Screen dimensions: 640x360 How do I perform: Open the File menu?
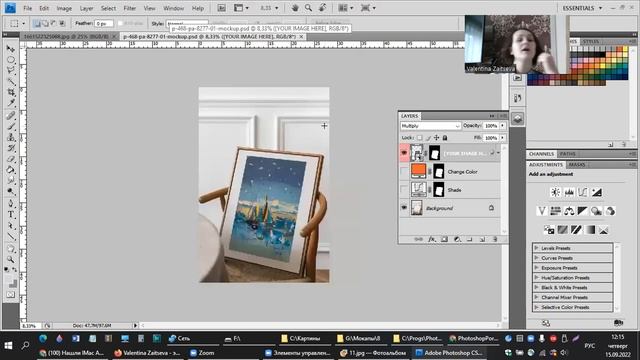coord(27,8)
